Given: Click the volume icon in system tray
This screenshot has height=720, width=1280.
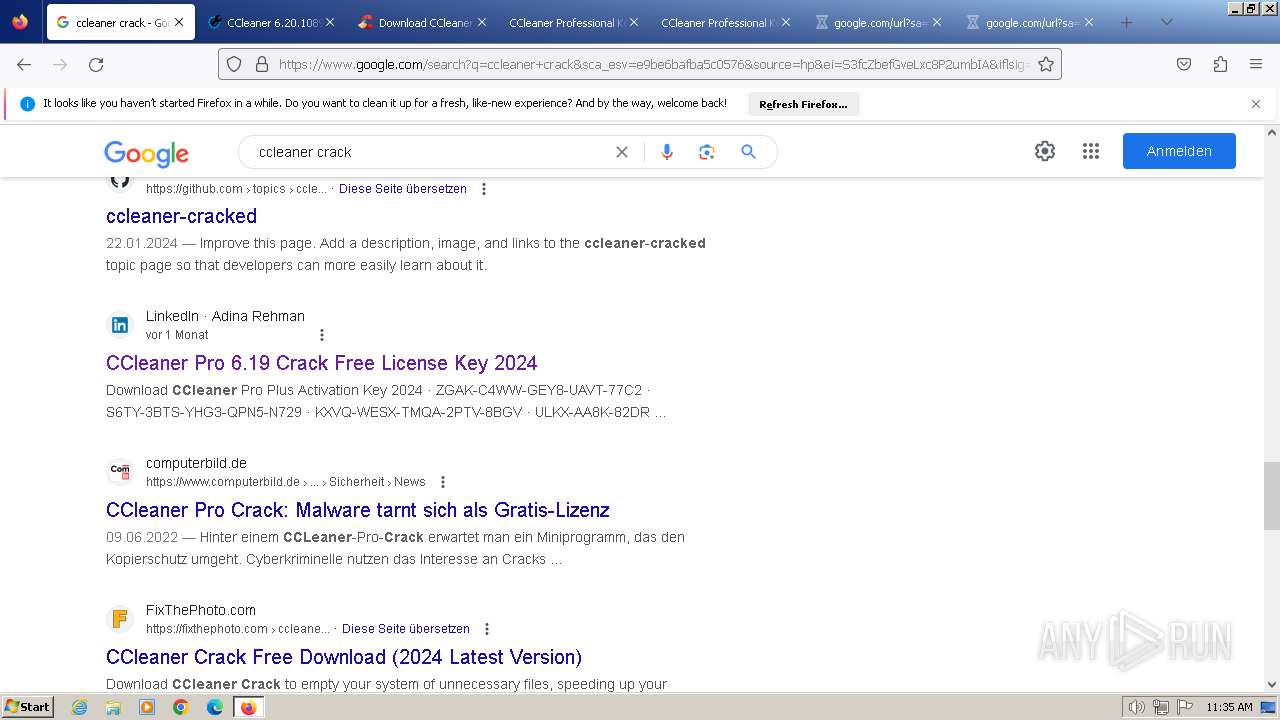Looking at the screenshot, I should coord(1137,707).
